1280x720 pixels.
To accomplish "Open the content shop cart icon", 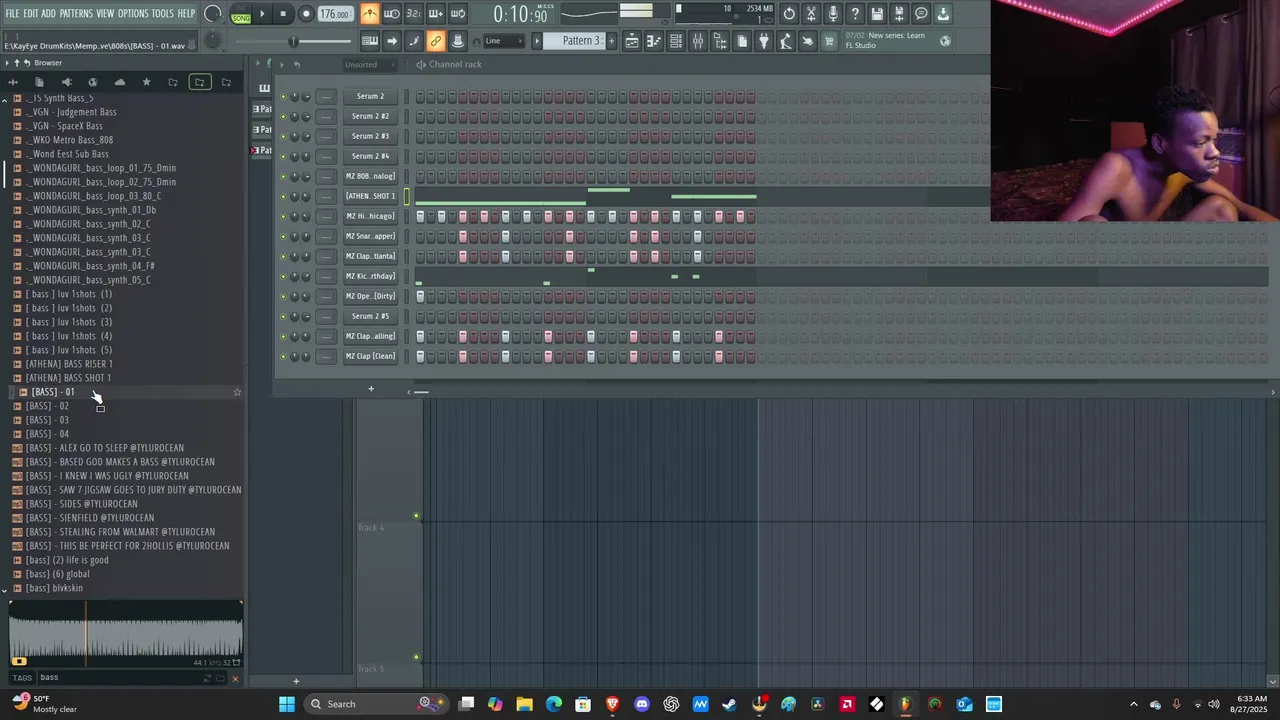I will tap(829, 41).
